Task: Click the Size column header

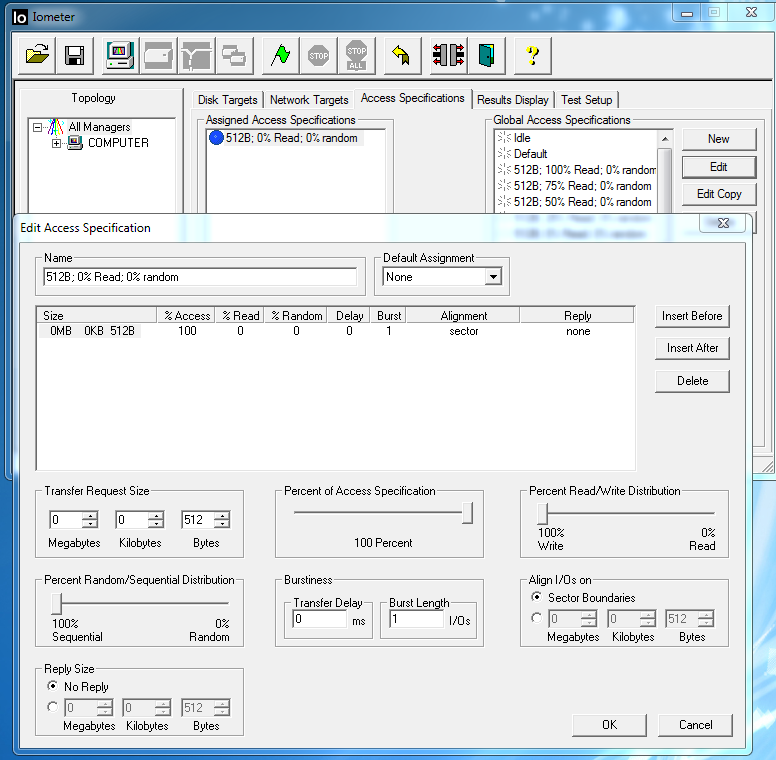Action: click(x=97, y=316)
